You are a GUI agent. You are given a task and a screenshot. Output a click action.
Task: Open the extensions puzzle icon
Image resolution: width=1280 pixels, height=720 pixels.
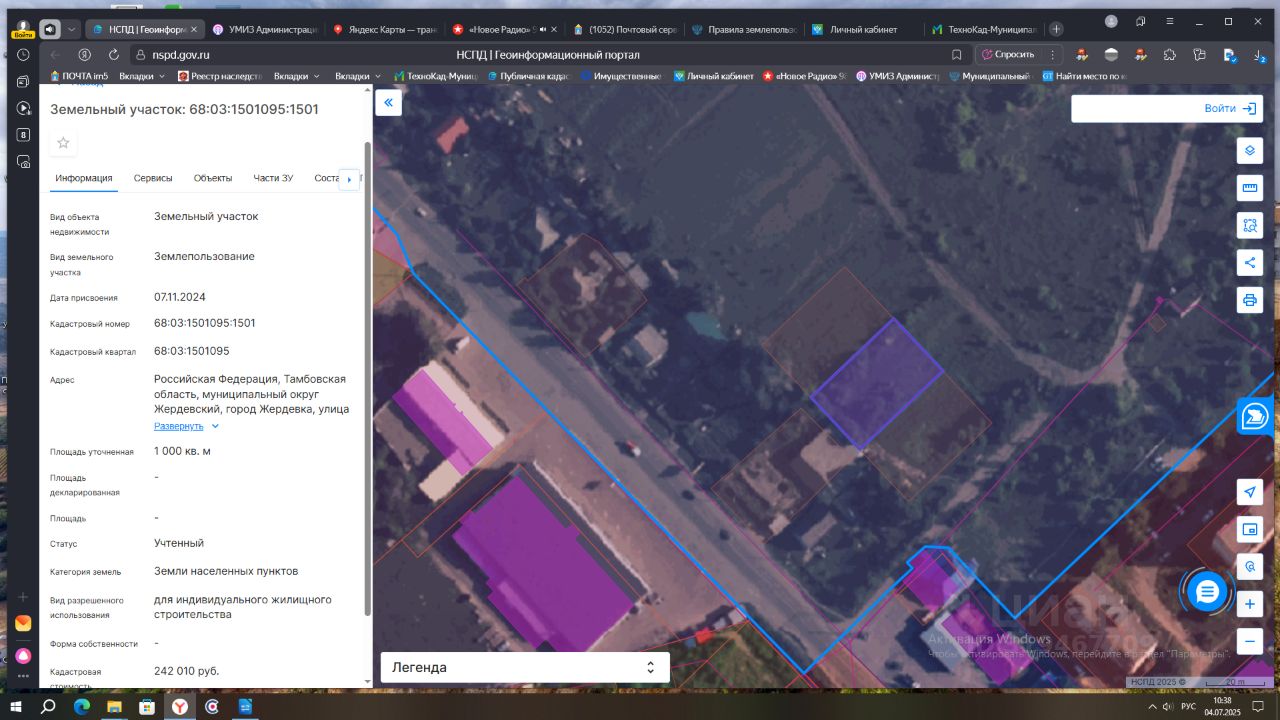(x=1169, y=55)
